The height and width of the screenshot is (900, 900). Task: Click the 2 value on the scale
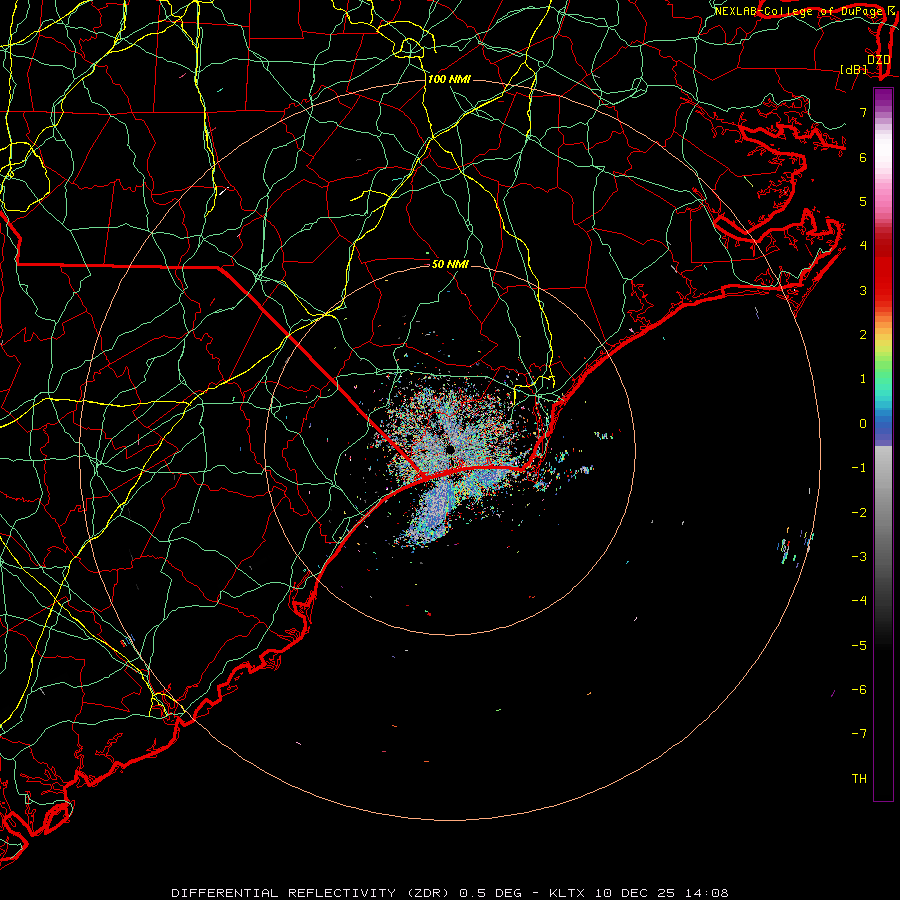(863, 335)
